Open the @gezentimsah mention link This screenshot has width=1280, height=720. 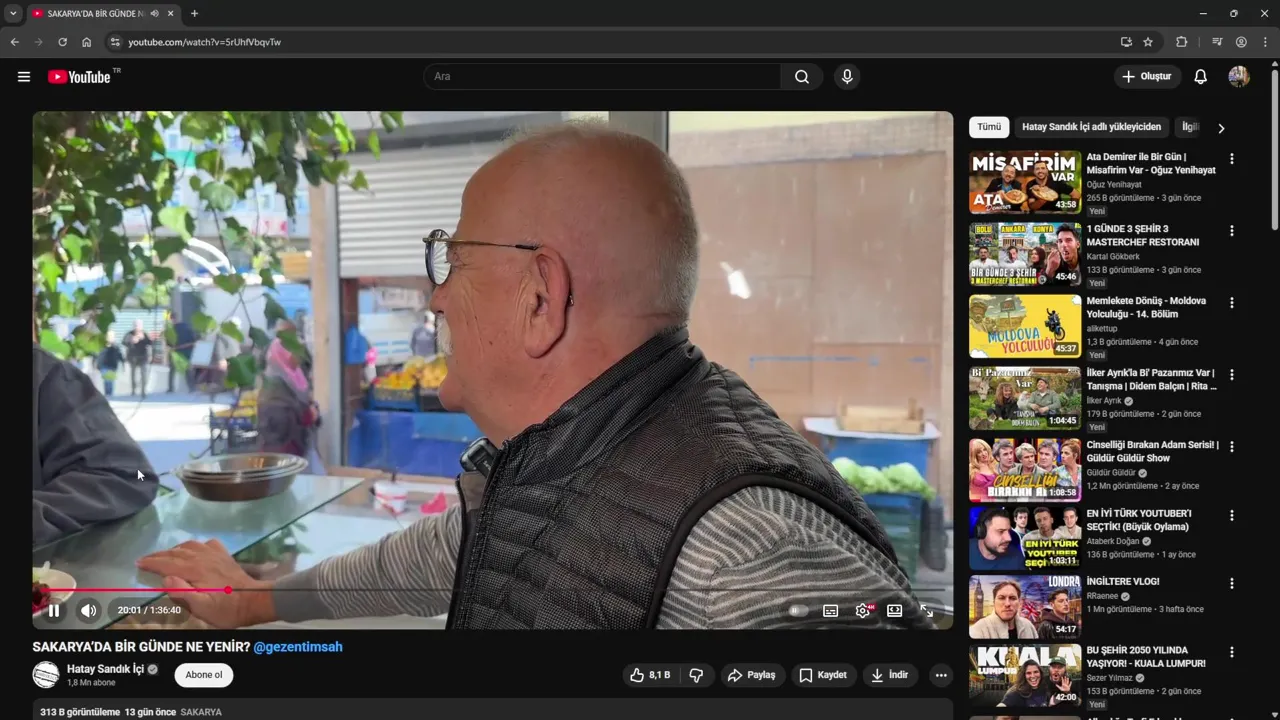click(x=298, y=647)
